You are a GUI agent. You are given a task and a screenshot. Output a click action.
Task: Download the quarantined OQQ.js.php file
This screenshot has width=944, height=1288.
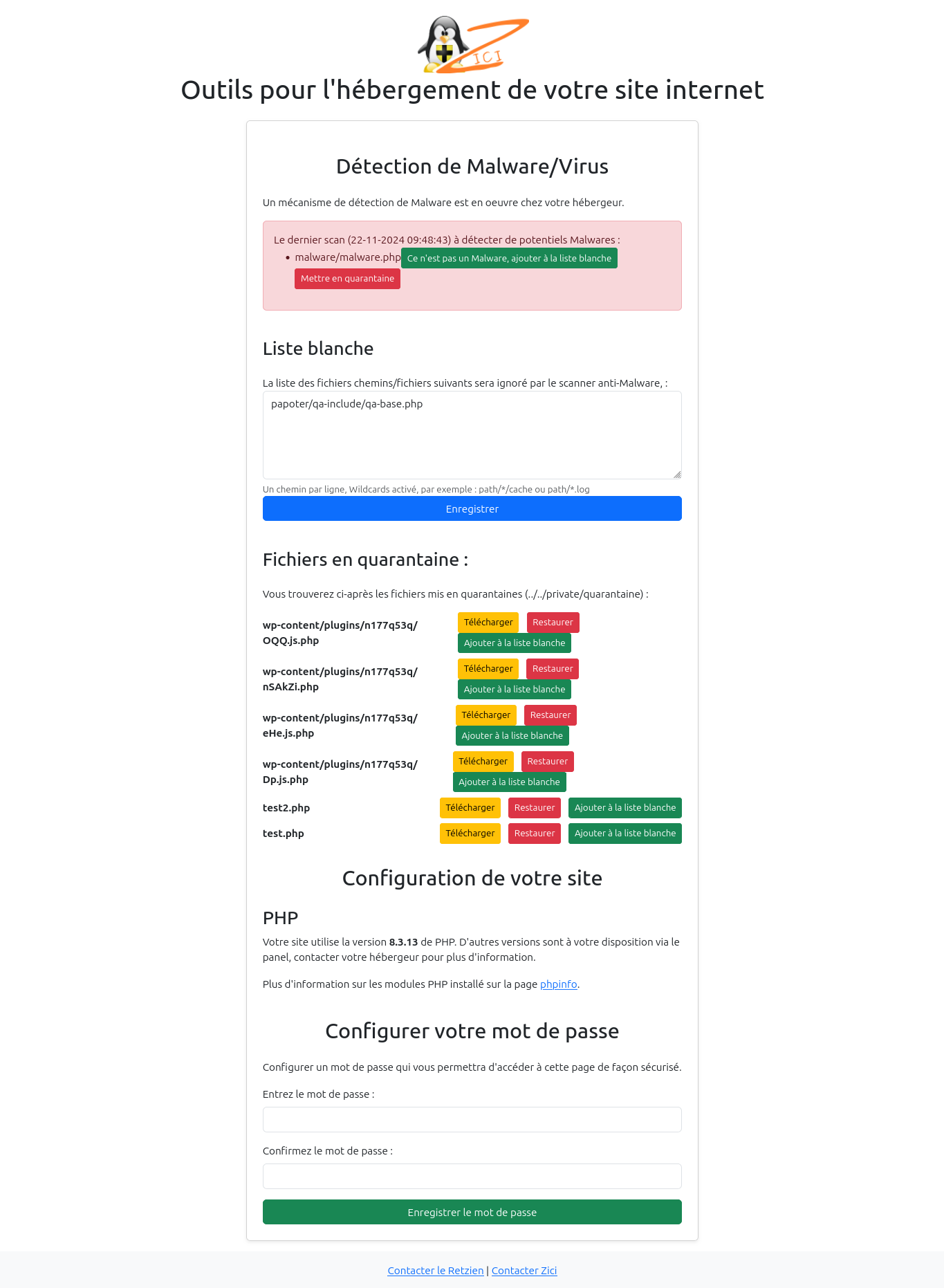pos(488,623)
